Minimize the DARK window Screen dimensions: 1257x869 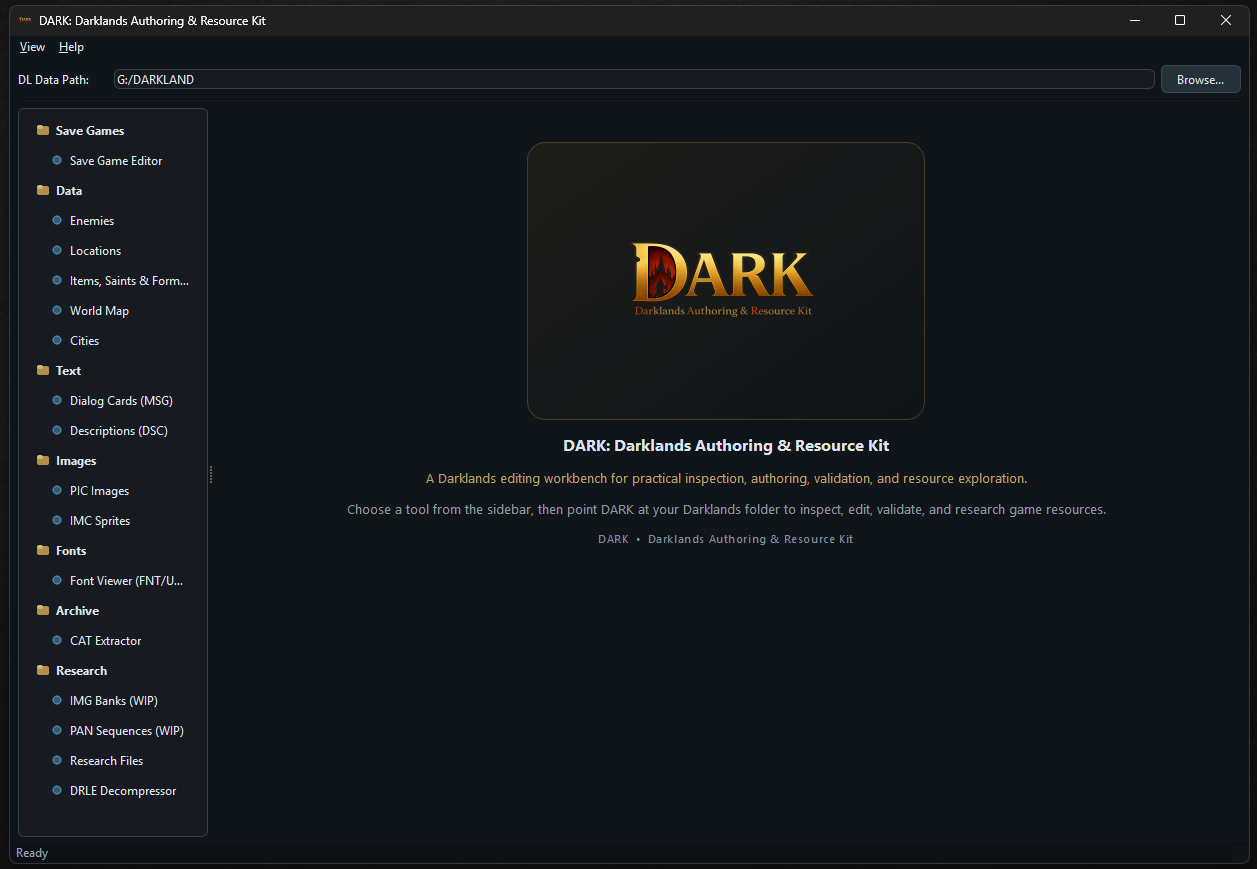1135,20
